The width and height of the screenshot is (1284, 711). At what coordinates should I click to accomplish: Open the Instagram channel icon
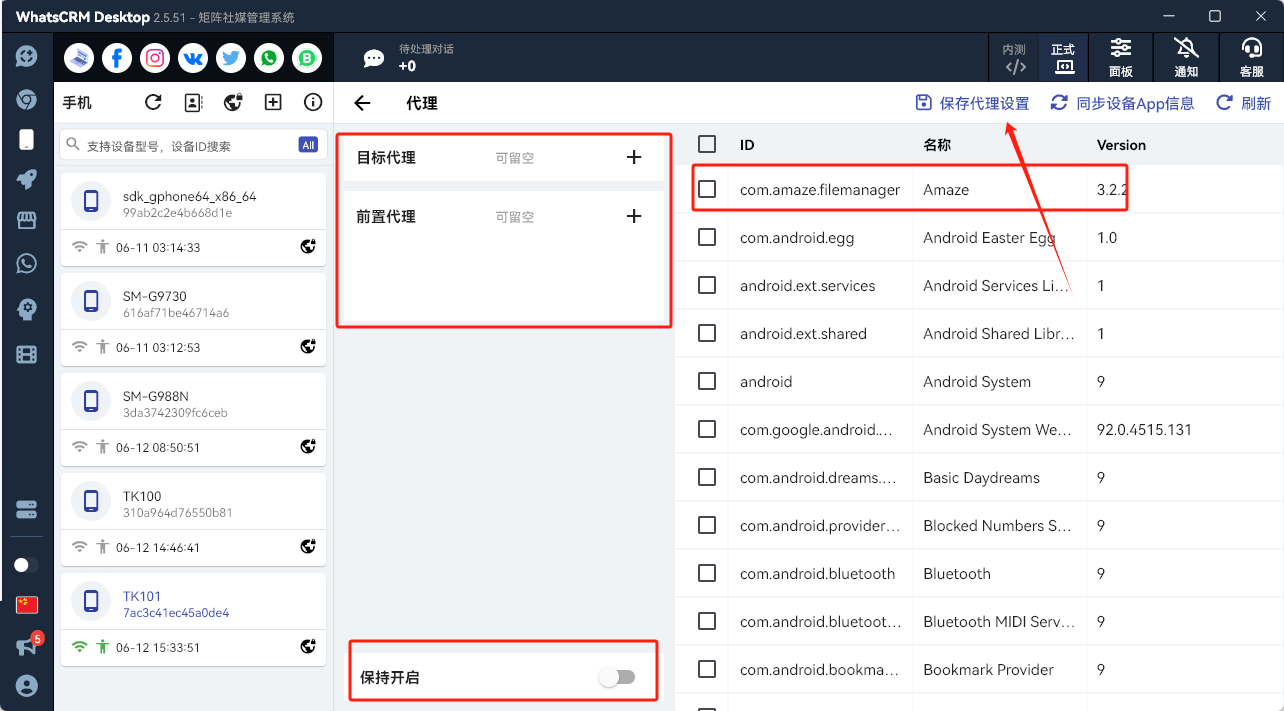click(x=155, y=58)
